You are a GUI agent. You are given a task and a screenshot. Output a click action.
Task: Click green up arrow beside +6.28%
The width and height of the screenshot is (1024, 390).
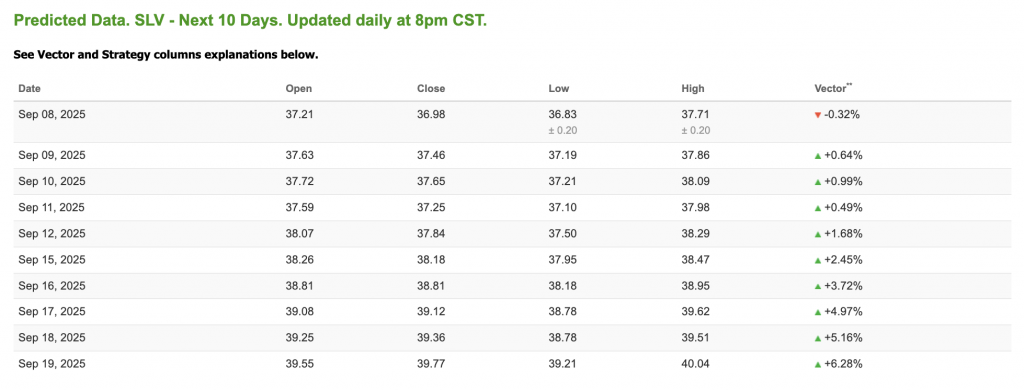(x=817, y=364)
